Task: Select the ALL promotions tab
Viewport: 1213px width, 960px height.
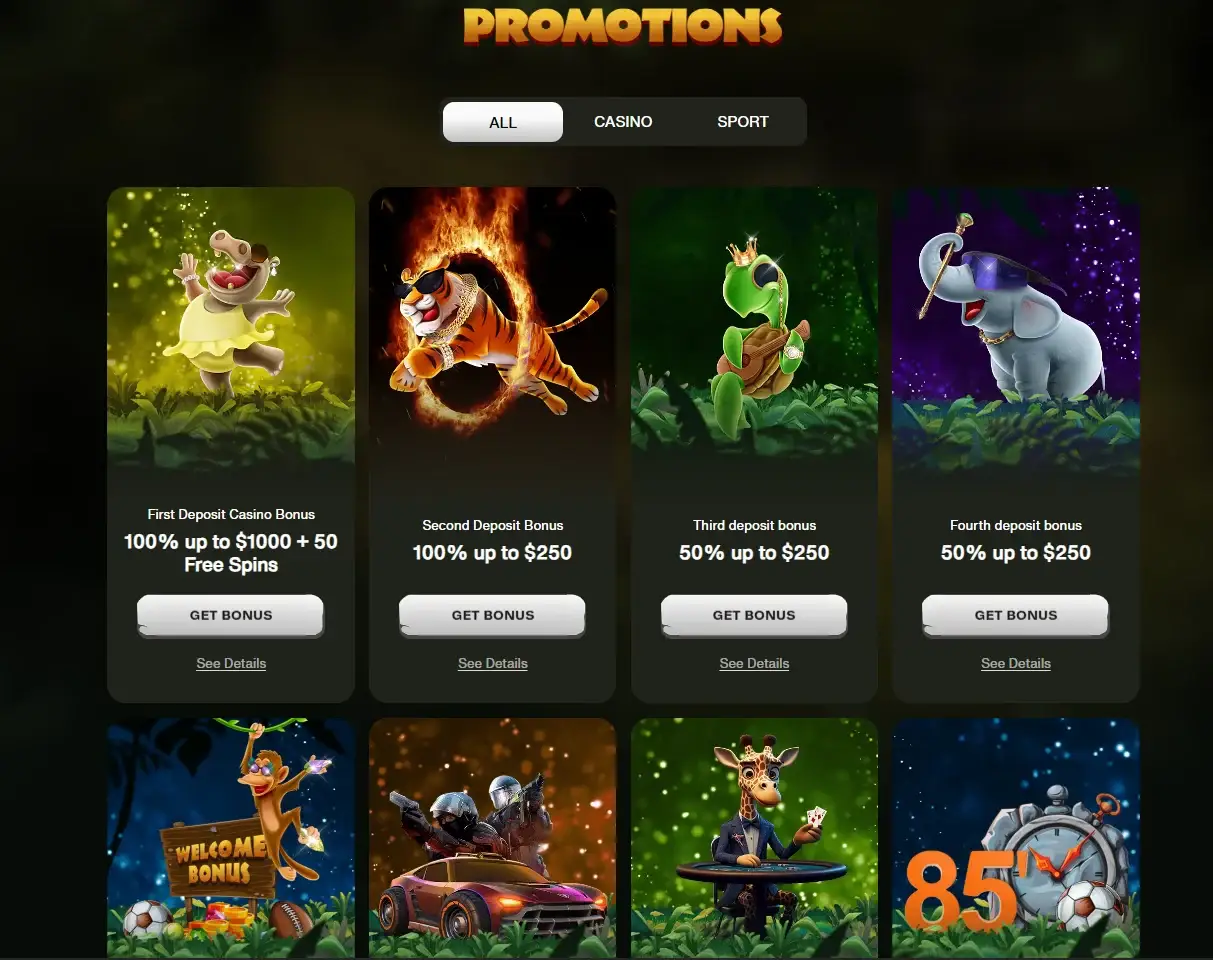Action: pyautogui.click(x=503, y=122)
